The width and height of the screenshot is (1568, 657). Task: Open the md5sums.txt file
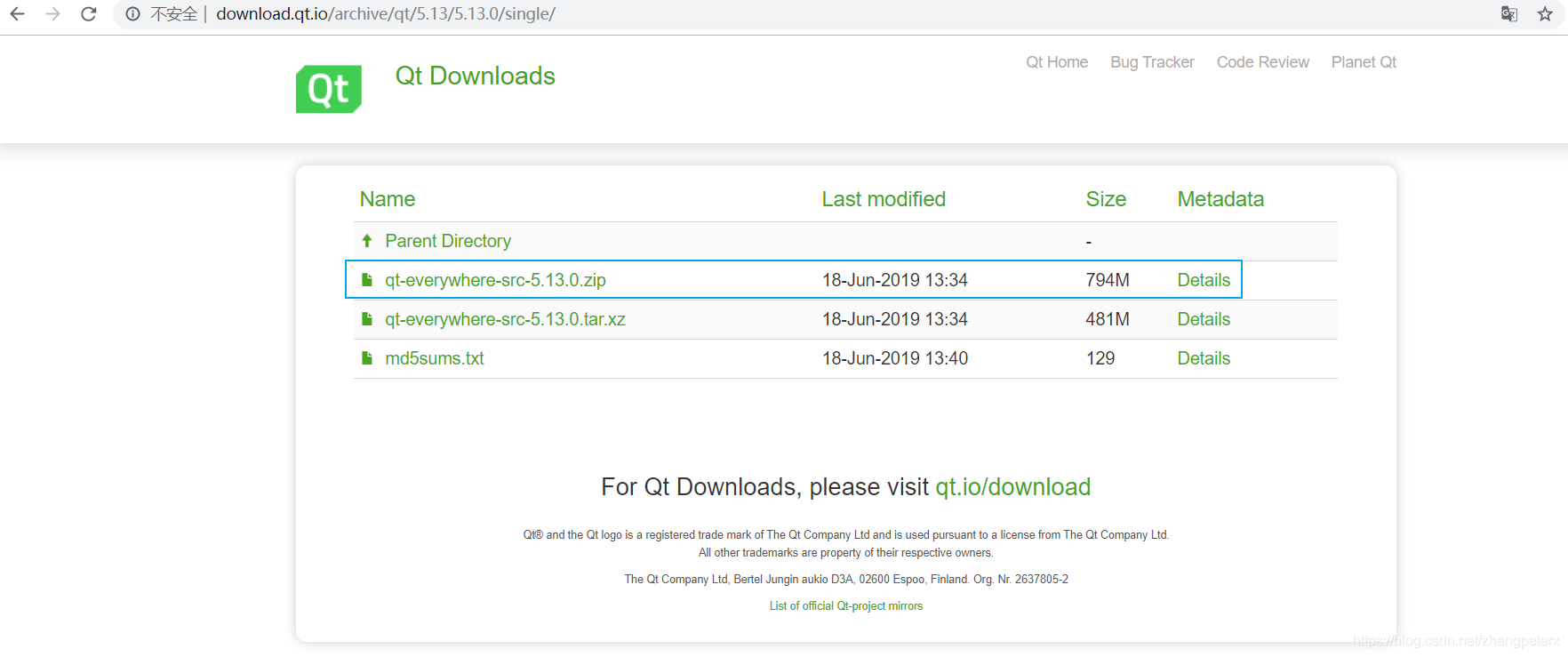[x=435, y=358]
